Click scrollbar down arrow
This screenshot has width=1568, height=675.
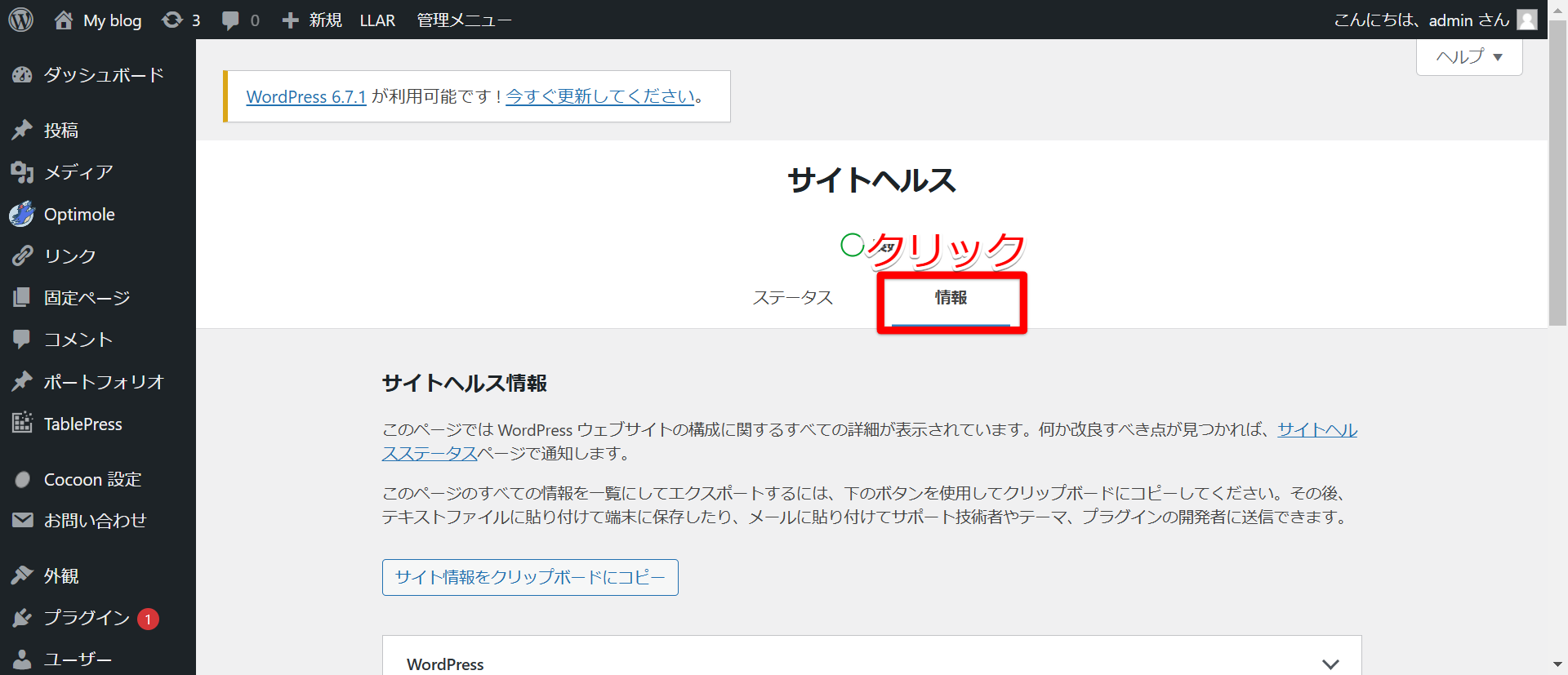[x=1558, y=665]
